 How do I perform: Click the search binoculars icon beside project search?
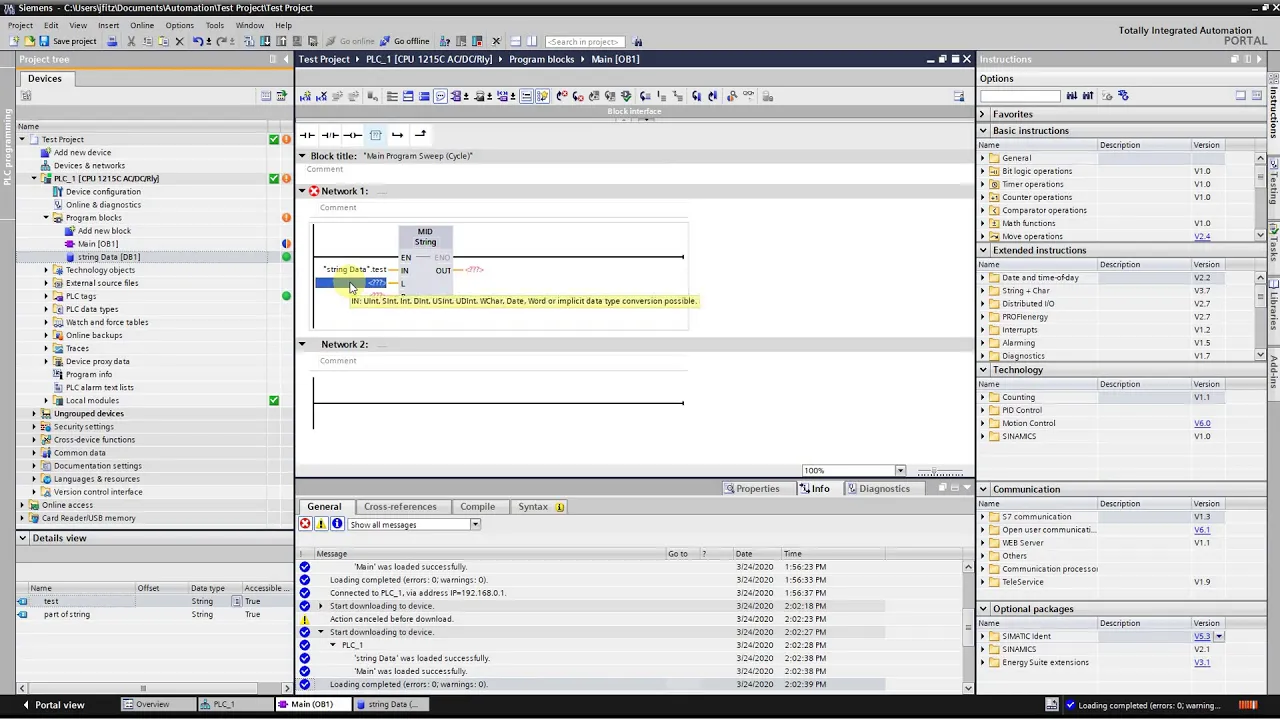(638, 42)
